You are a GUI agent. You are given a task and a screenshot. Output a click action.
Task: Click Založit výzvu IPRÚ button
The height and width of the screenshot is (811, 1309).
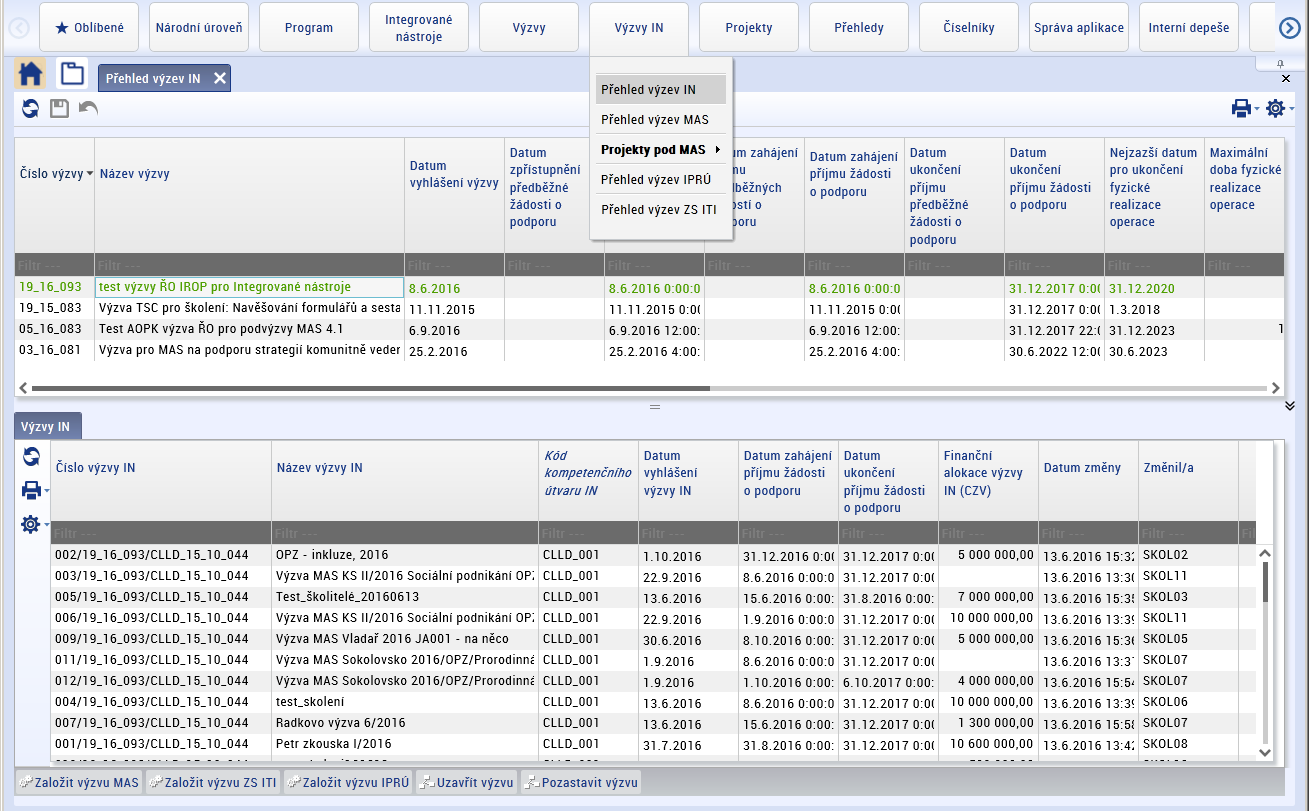click(x=348, y=782)
